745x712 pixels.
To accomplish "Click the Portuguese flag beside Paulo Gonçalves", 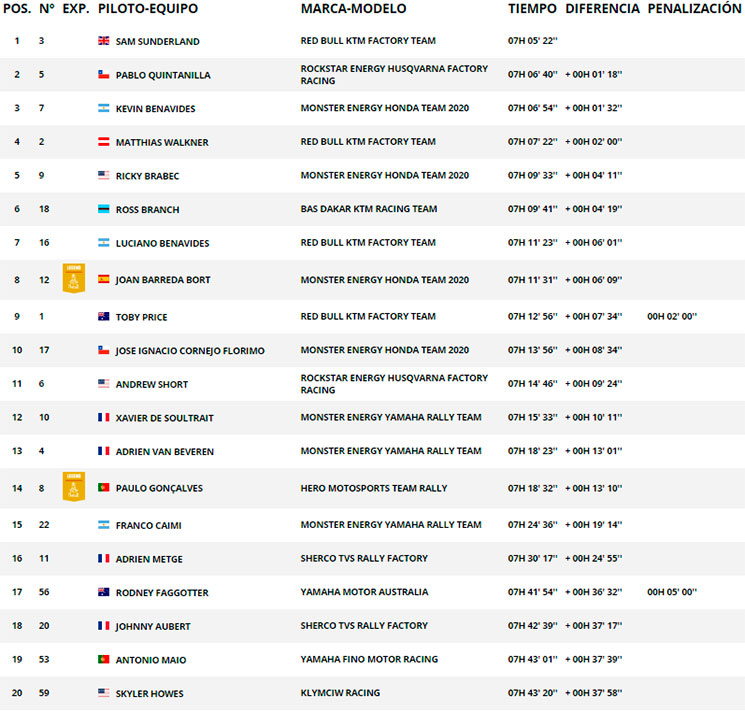I will point(104,487).
